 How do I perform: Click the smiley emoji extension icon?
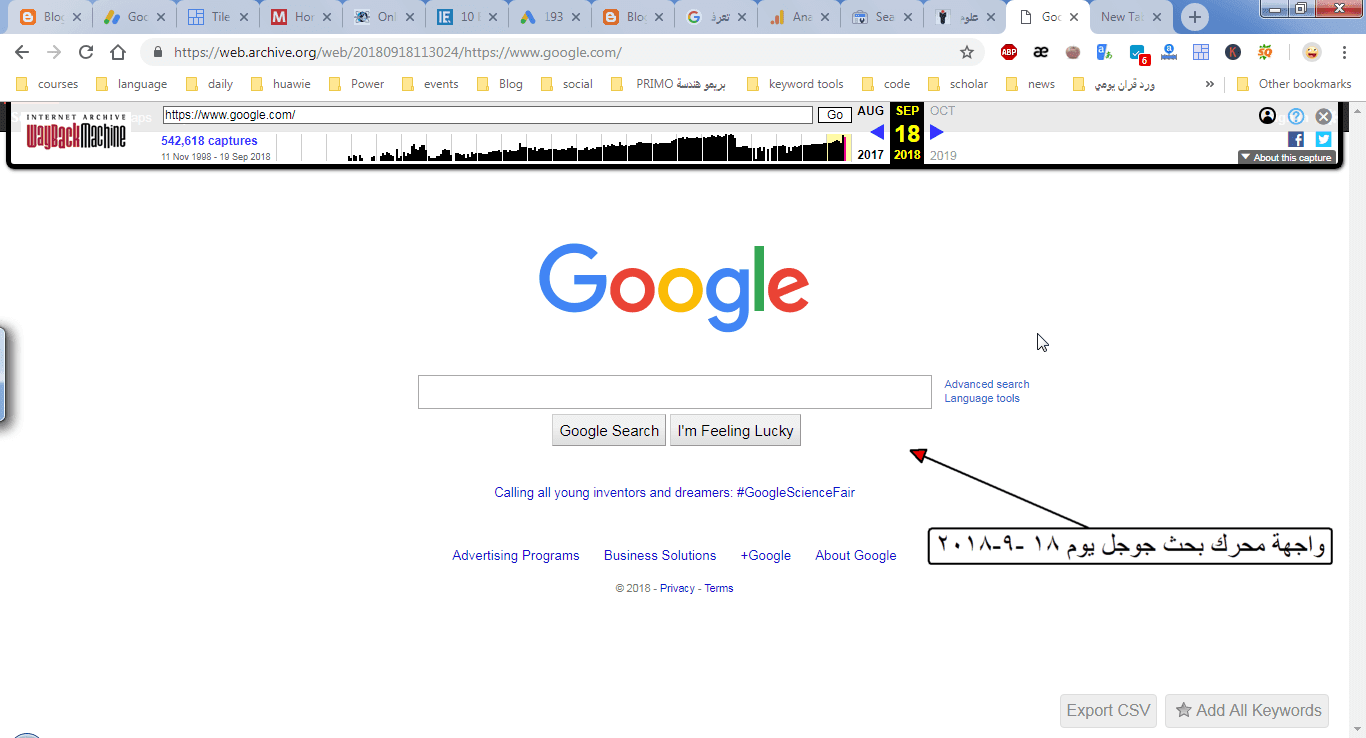1311,51
